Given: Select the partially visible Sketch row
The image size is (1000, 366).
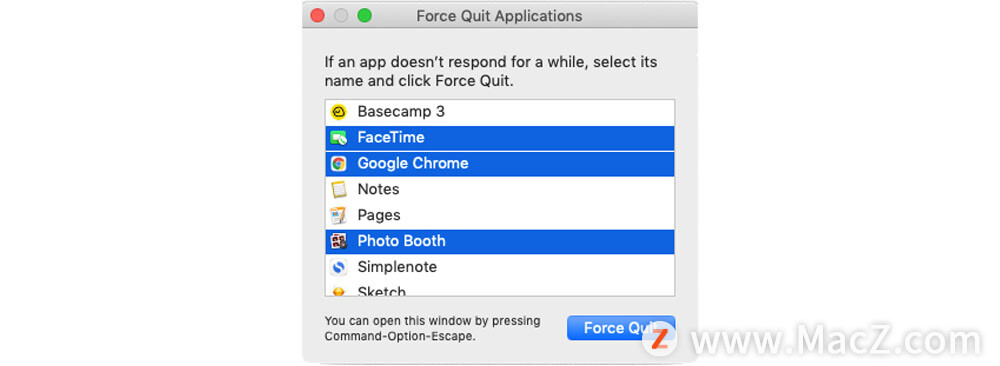Looking at the screenshot, I should tap(500, 289).
